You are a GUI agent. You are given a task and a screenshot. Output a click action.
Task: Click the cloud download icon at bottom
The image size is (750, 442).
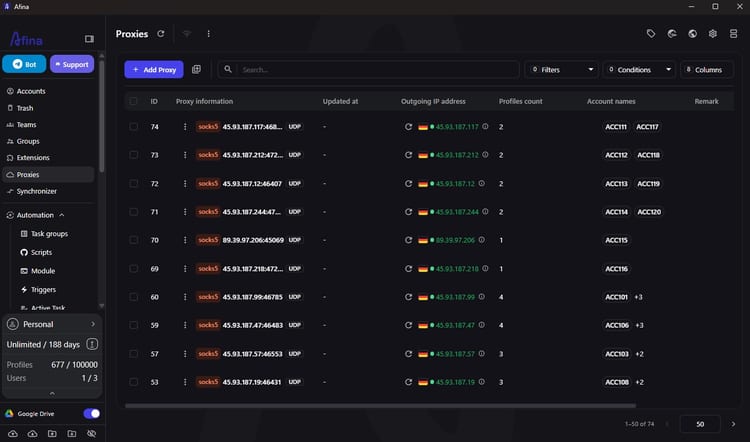(x=33, y=433)
